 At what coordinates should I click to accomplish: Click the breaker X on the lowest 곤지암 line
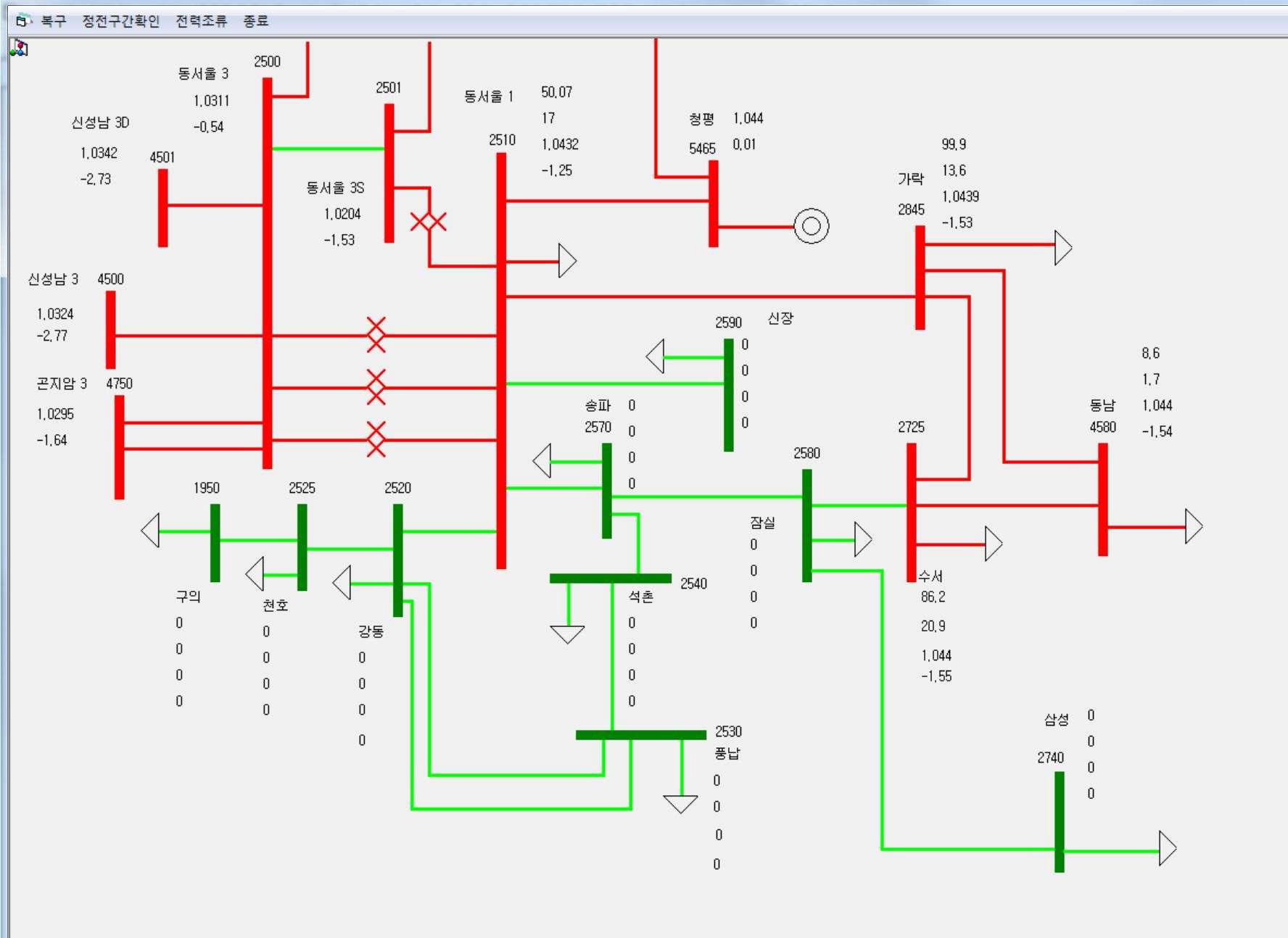[376, 439]
